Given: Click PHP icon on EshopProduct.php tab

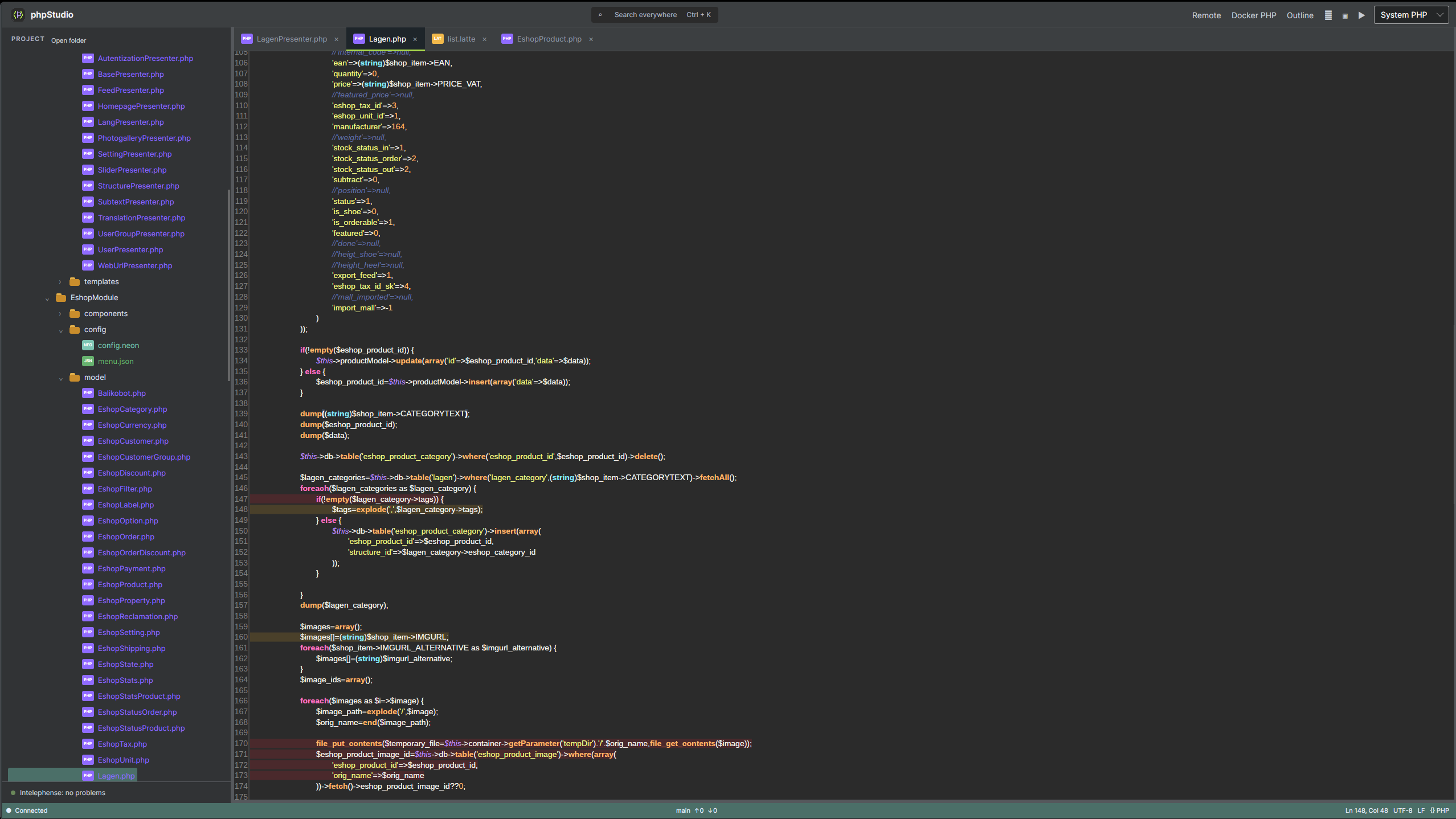Looking at the screenshot, I should click(x=507, y=39).
